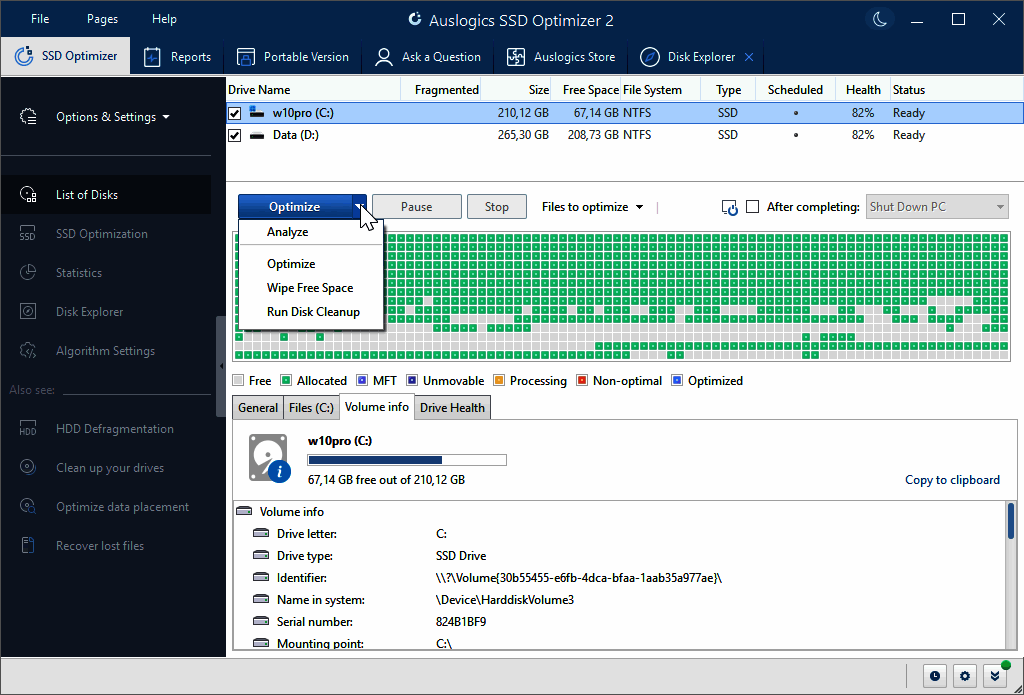
Task: Enable the After completing checkbox
Action: tap(753, 207)
